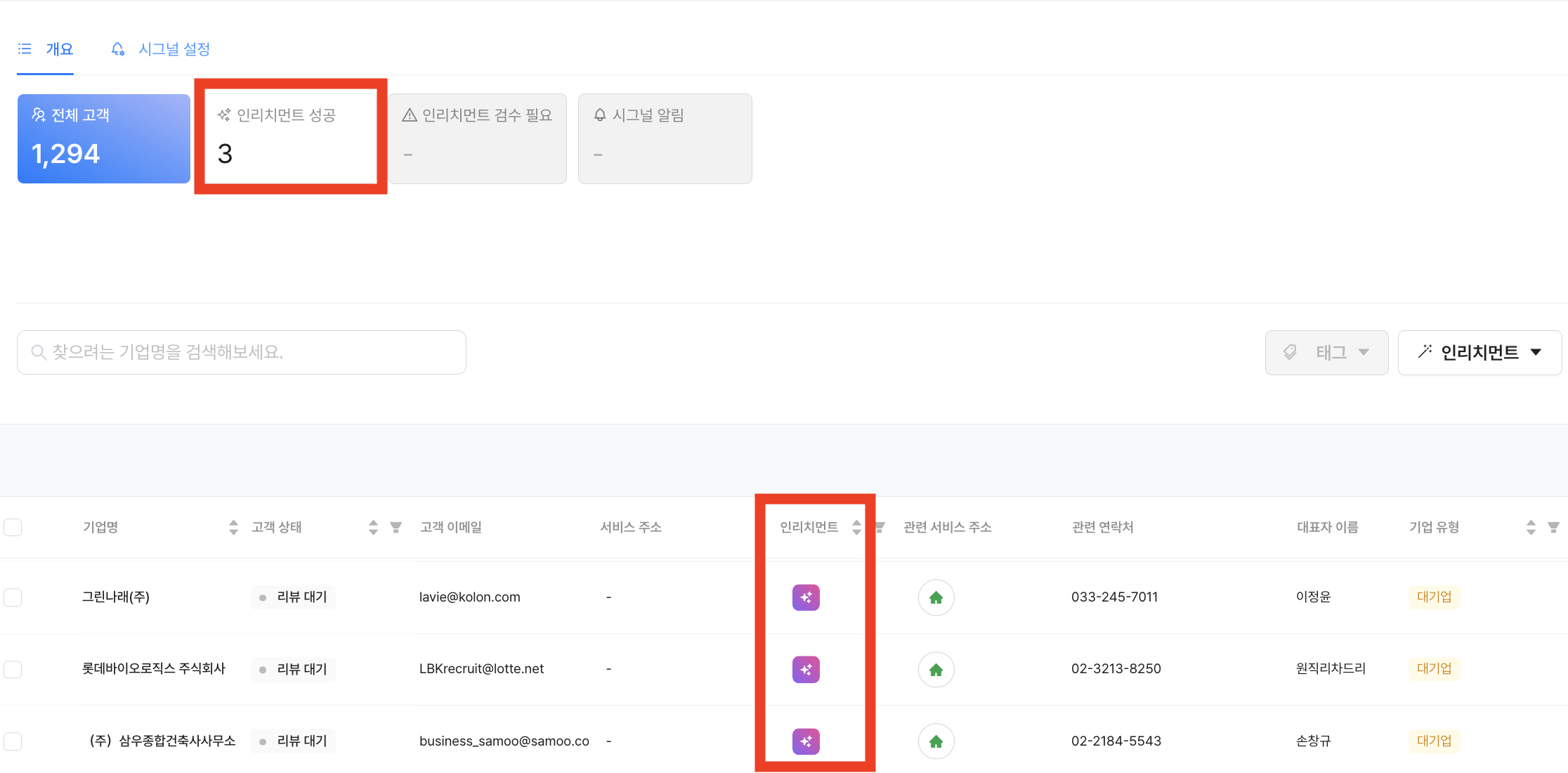
Task: Click filter icon on 고객 상태 column
Action: (x=396, y=527)
